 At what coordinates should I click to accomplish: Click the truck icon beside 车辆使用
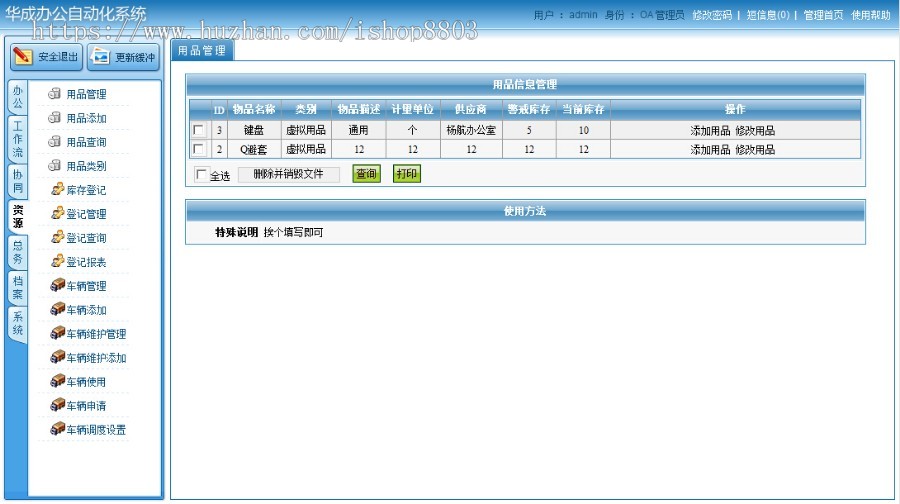pos(57,381)
